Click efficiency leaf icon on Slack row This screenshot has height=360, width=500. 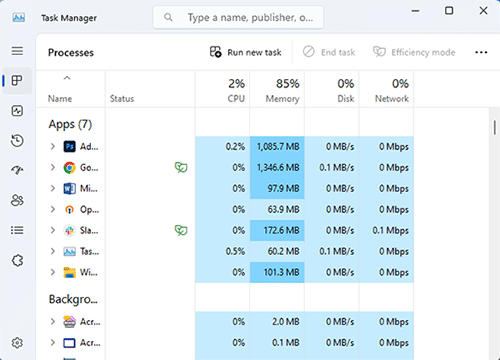pos(181,230)
